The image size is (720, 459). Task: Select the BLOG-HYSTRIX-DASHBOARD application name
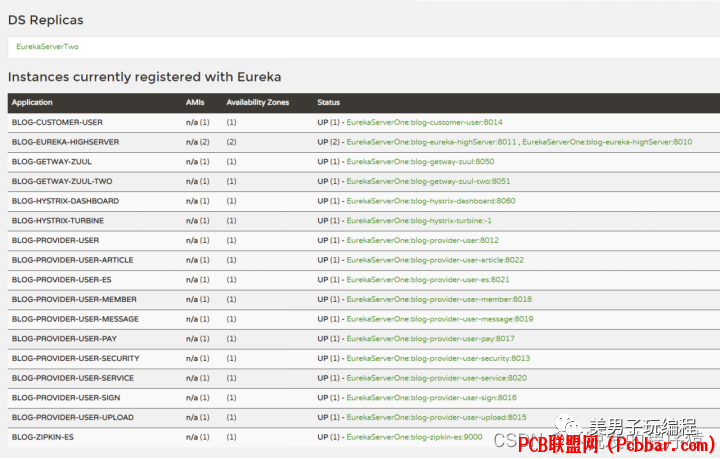[65, 201]
